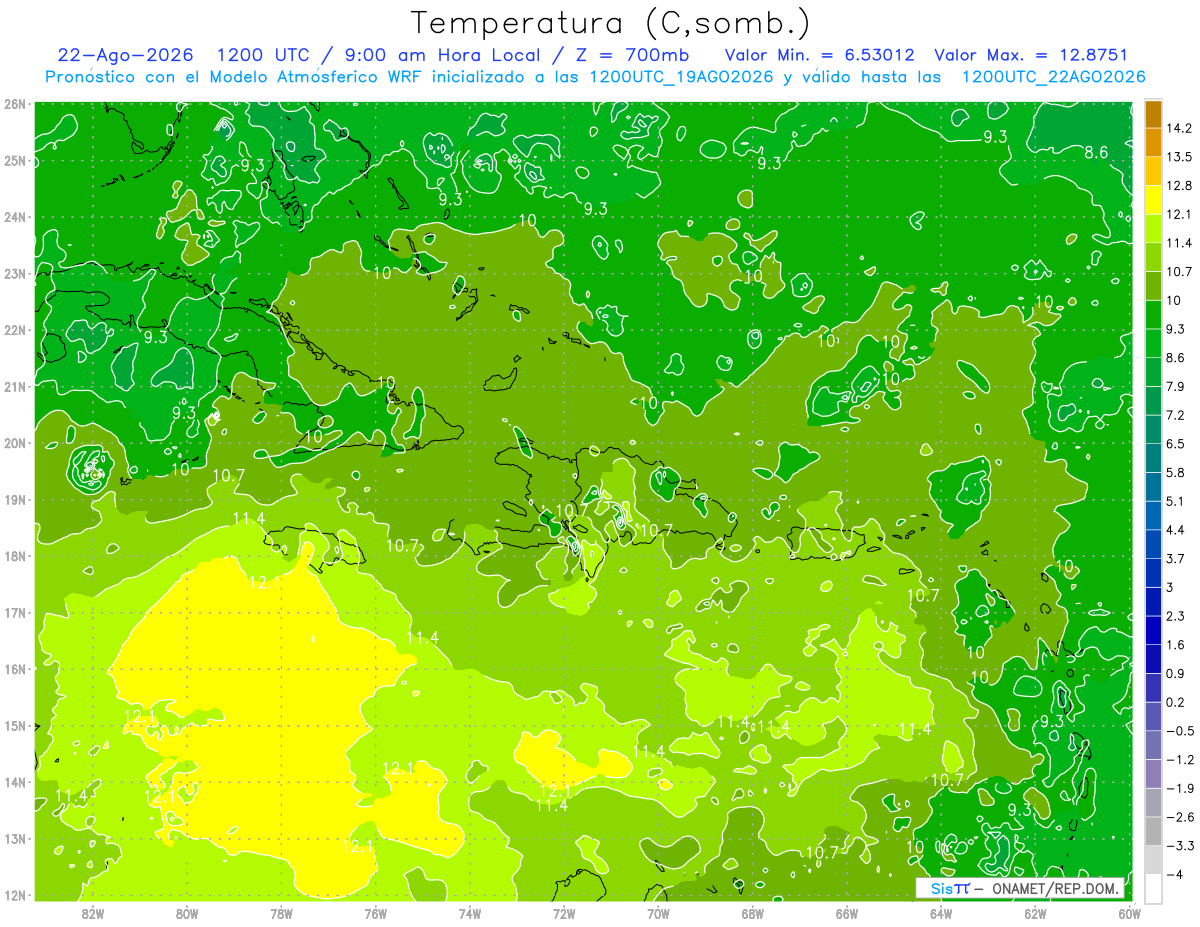Click the '-1.2' value in the color legend
The height and width of the screenshot is (927, 1200).
pos(1180,760)
